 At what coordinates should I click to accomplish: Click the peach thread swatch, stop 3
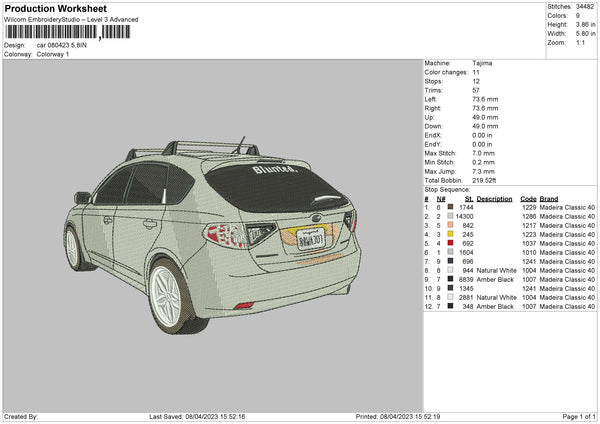450,225
